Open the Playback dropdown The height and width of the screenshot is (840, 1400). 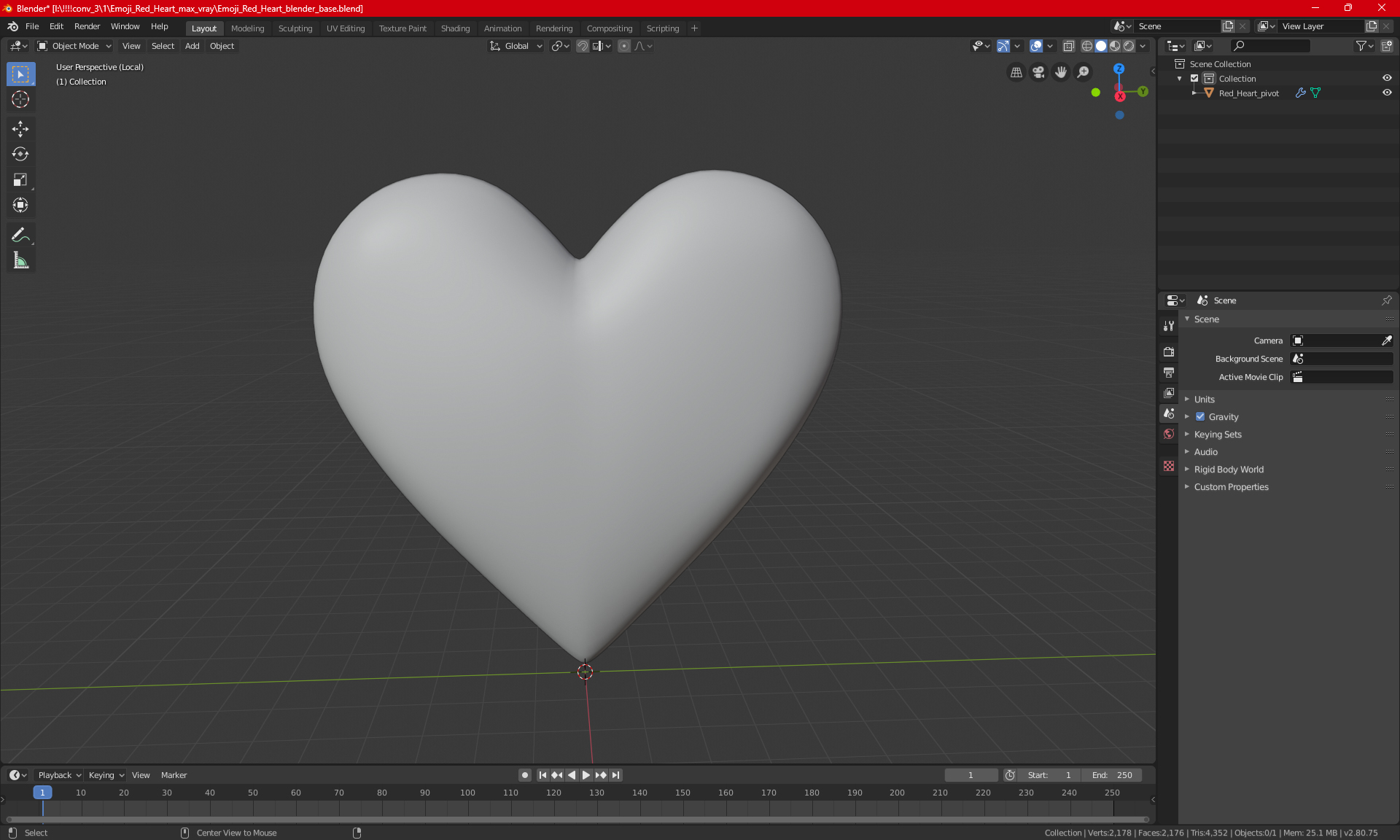[60, 775]
